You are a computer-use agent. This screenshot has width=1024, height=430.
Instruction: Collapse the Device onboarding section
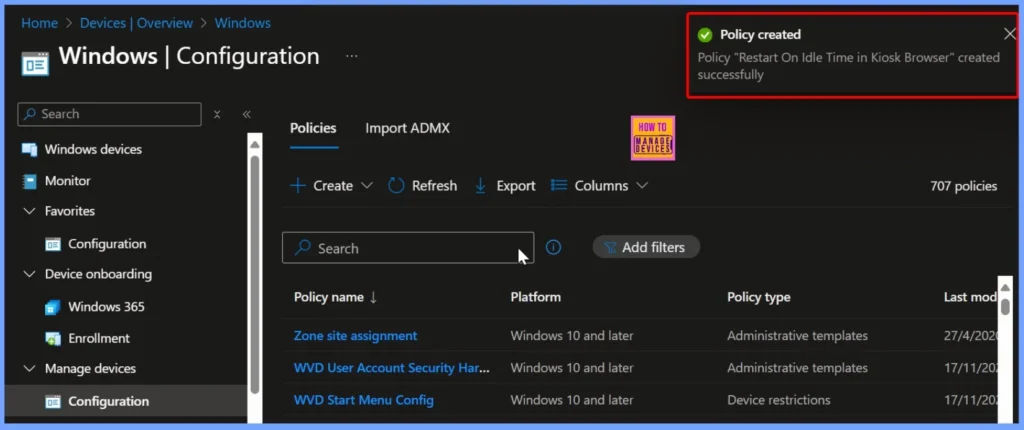click(29, 274)
